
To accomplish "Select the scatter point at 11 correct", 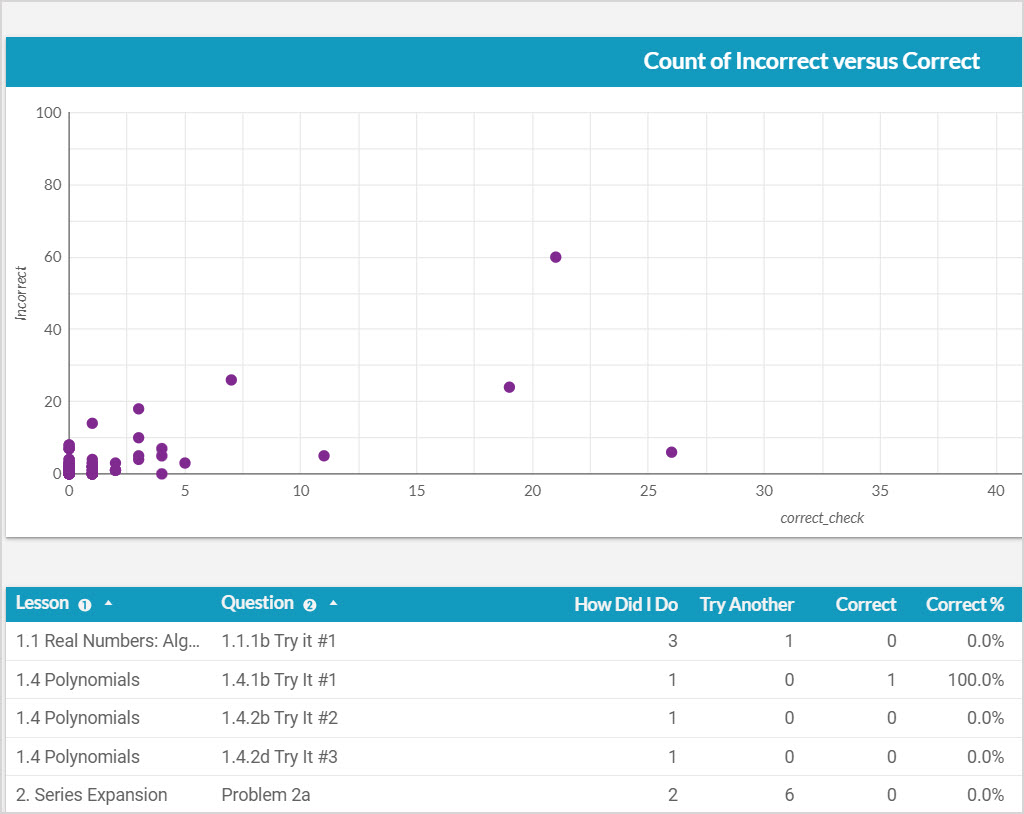I will (324, 456).
